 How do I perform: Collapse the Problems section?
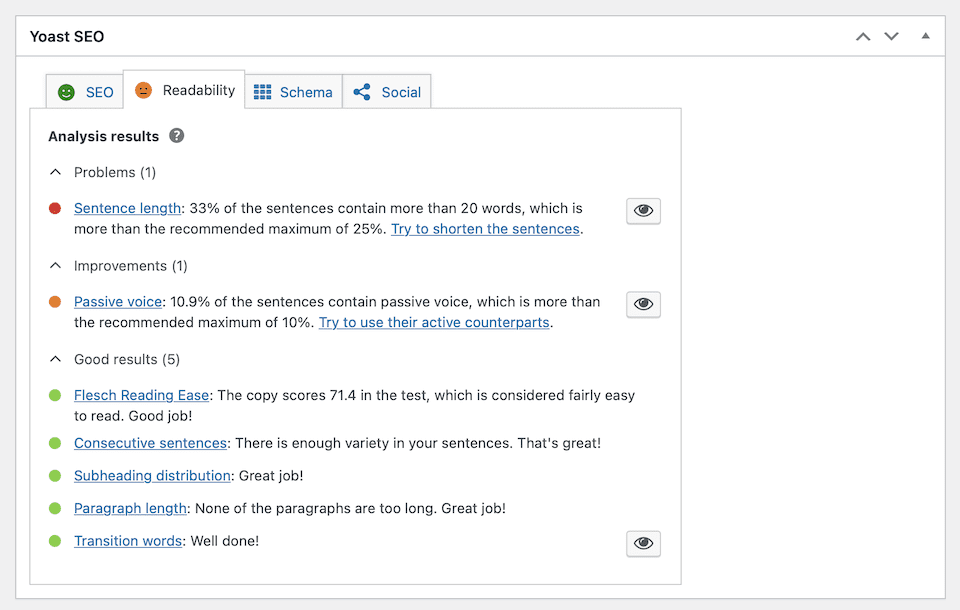point(55,171)
